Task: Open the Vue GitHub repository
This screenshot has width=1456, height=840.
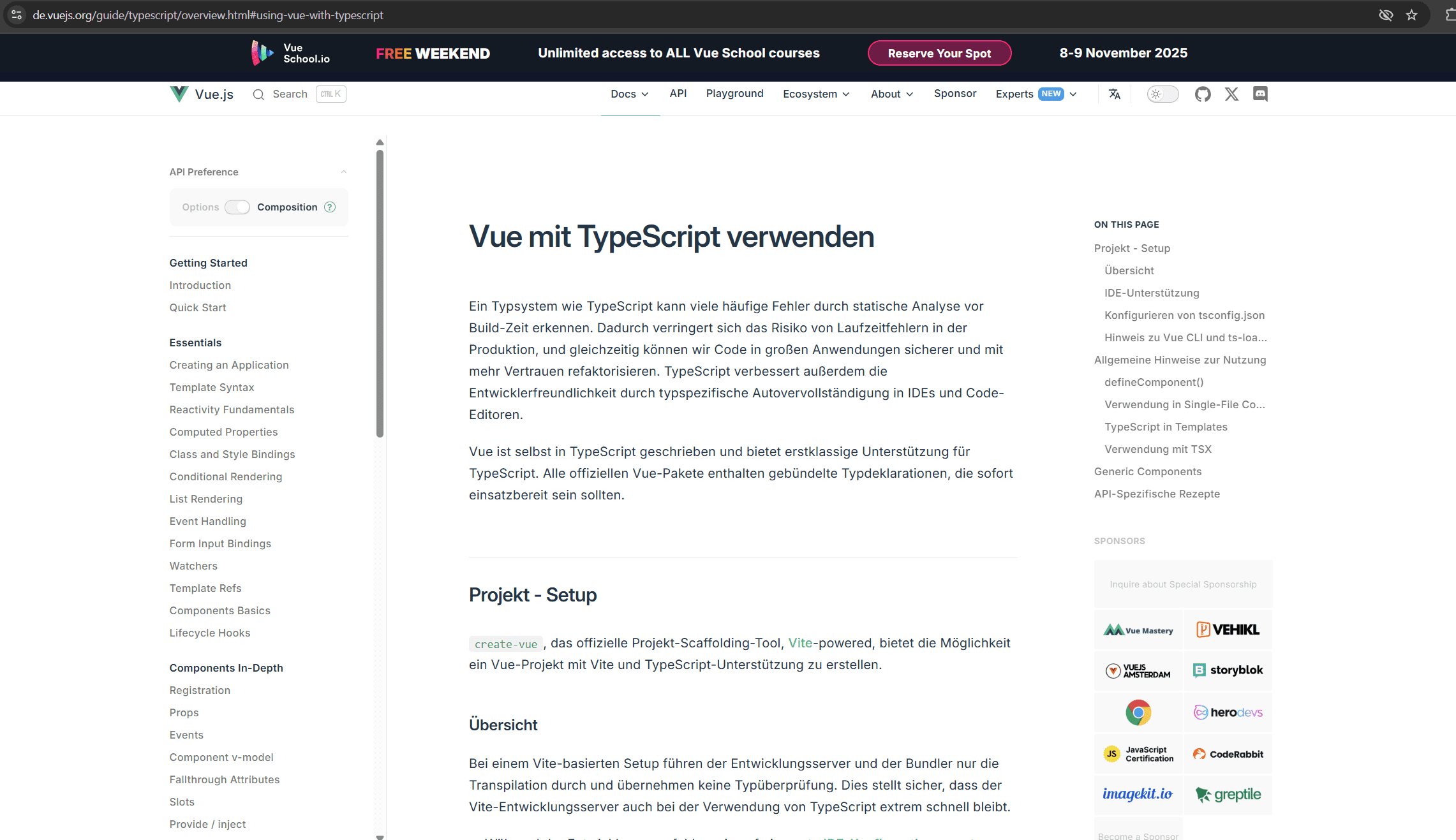Action: [x=1203, y=94]
